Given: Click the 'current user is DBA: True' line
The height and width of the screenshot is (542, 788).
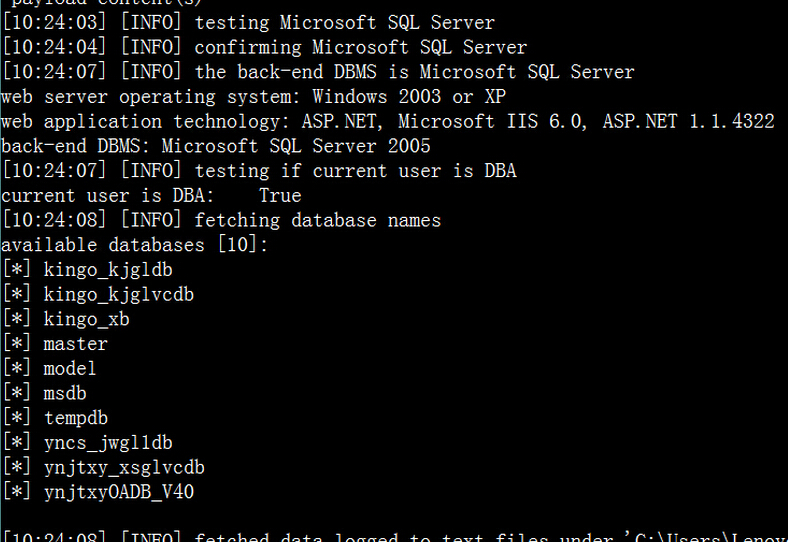Looking at the screenshot, I should (151, 196).
